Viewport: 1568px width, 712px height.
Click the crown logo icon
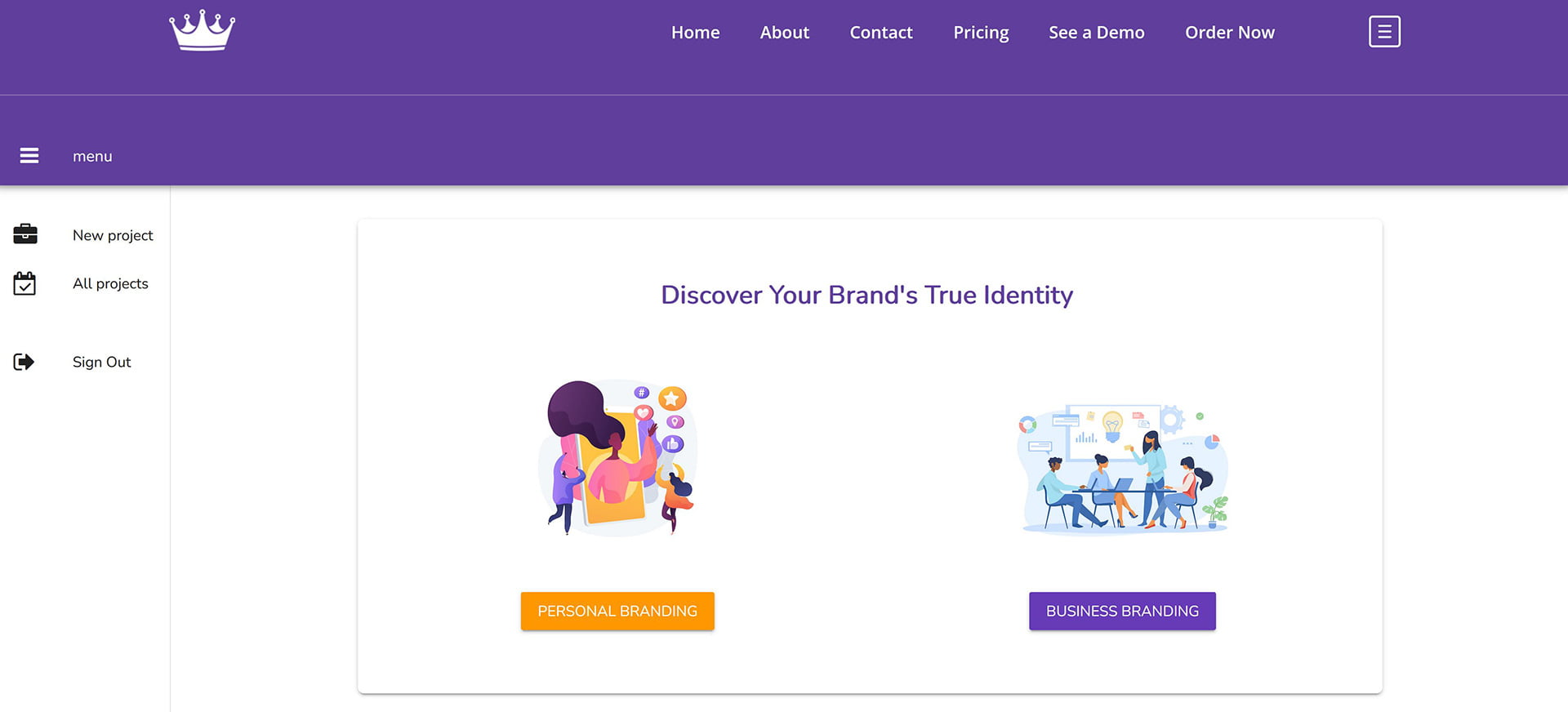coord(202,31)
